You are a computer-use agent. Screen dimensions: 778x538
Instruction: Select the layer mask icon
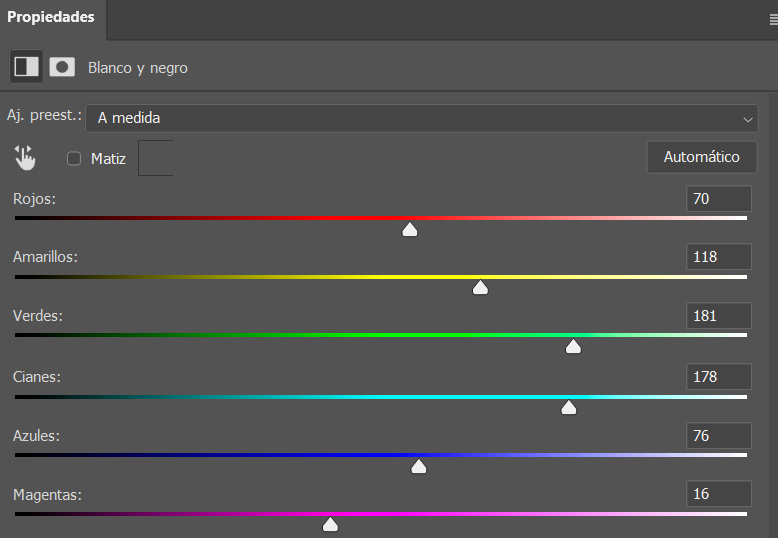point(62,67)
